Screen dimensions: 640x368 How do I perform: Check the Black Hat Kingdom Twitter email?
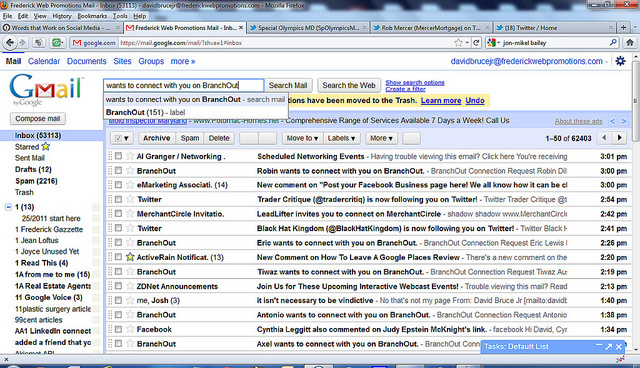(118, 228)
